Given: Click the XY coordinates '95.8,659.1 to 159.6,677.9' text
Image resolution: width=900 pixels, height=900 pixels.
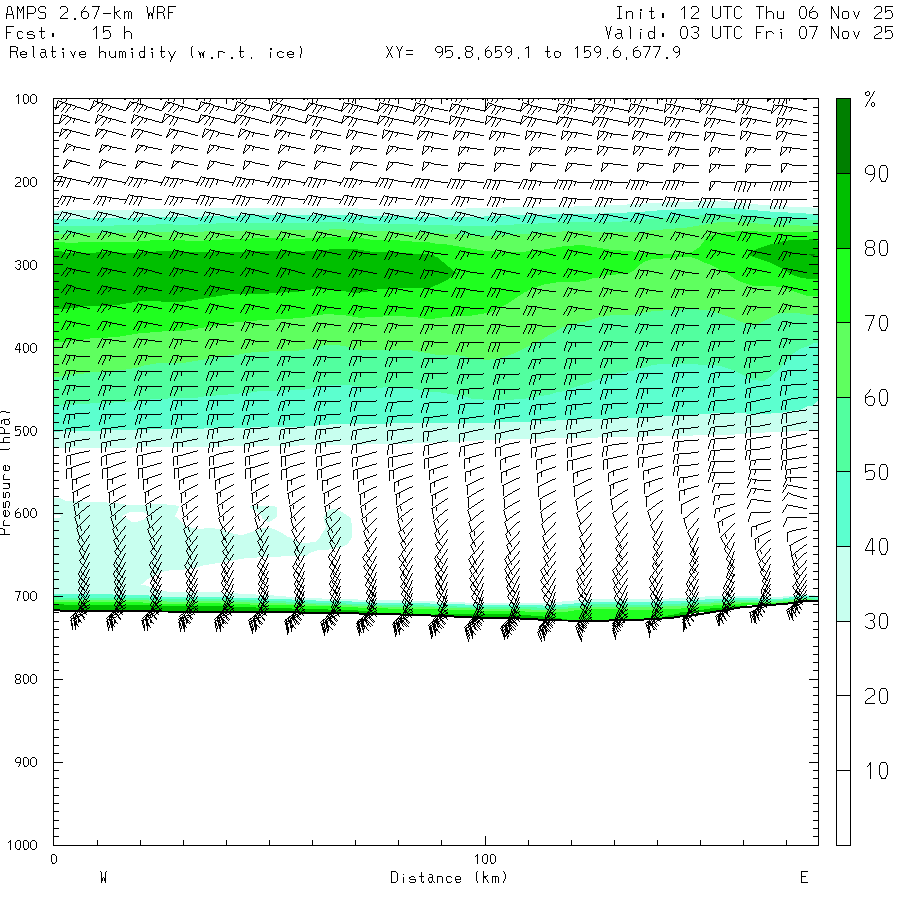Looking at the screenshot, I should coord(557,53).
